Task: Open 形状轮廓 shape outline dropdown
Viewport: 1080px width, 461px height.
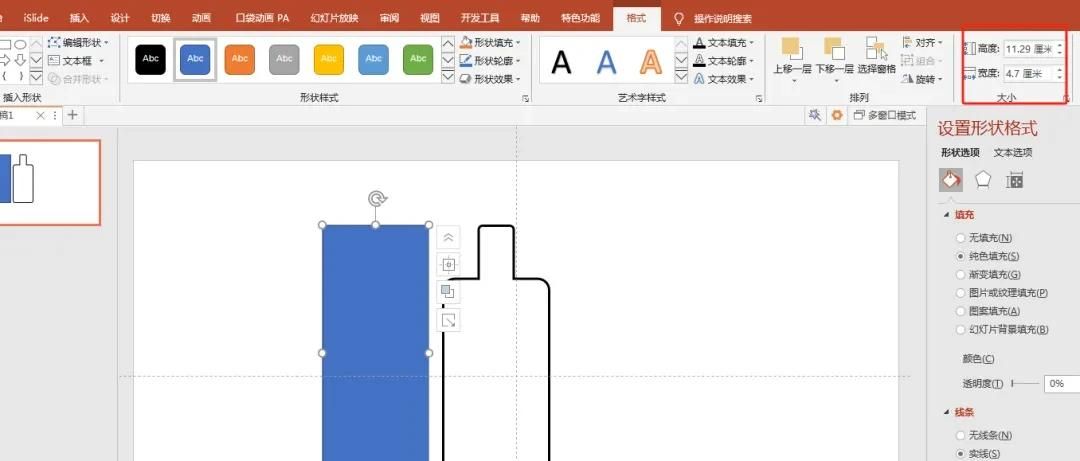Action: 490,61
